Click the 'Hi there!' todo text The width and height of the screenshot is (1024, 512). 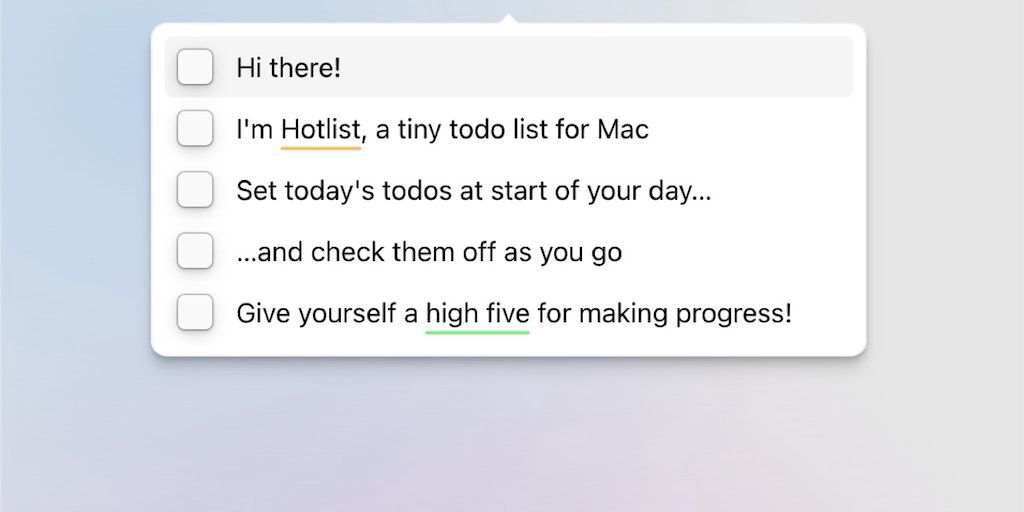pyautogui.click(x=289, y=68)
